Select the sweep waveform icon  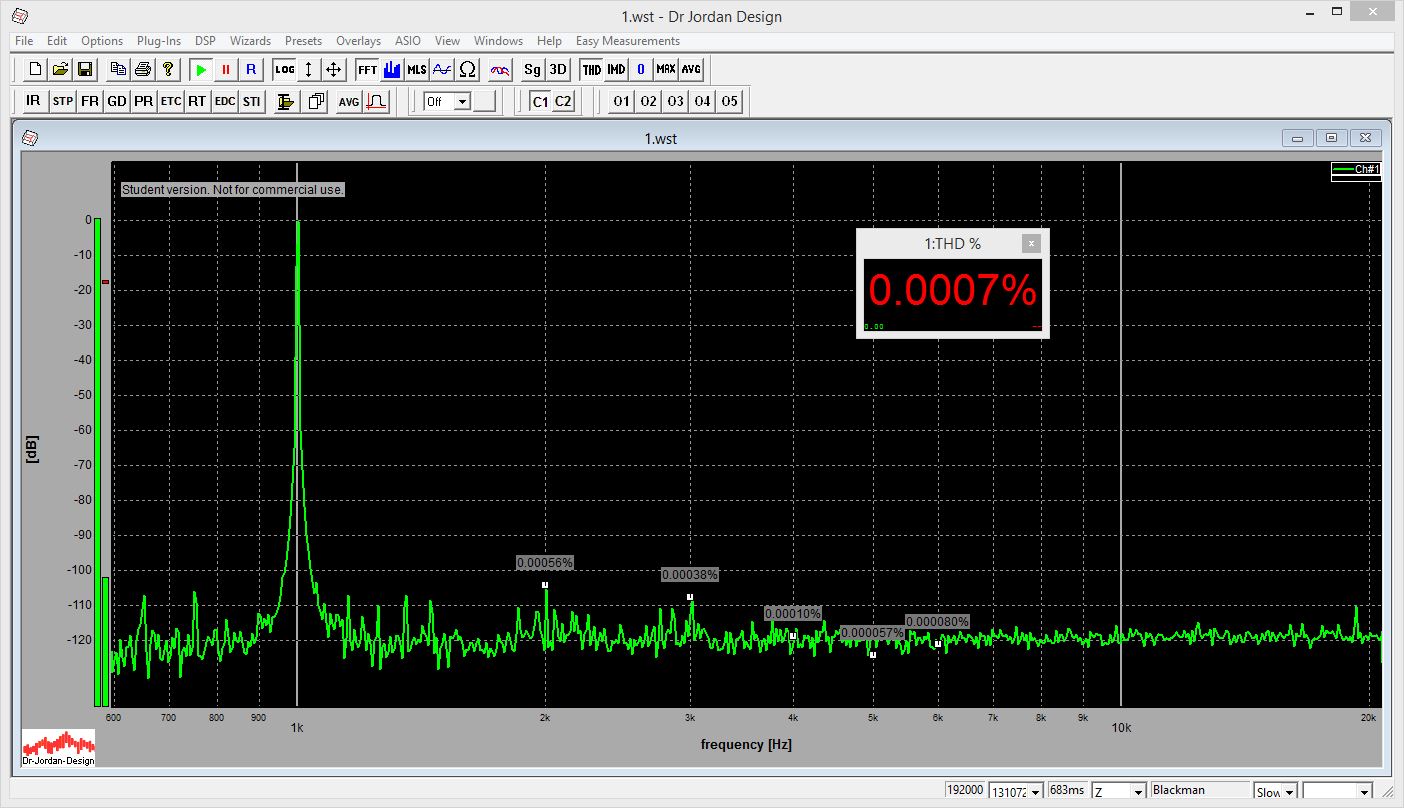pos(442,69)
